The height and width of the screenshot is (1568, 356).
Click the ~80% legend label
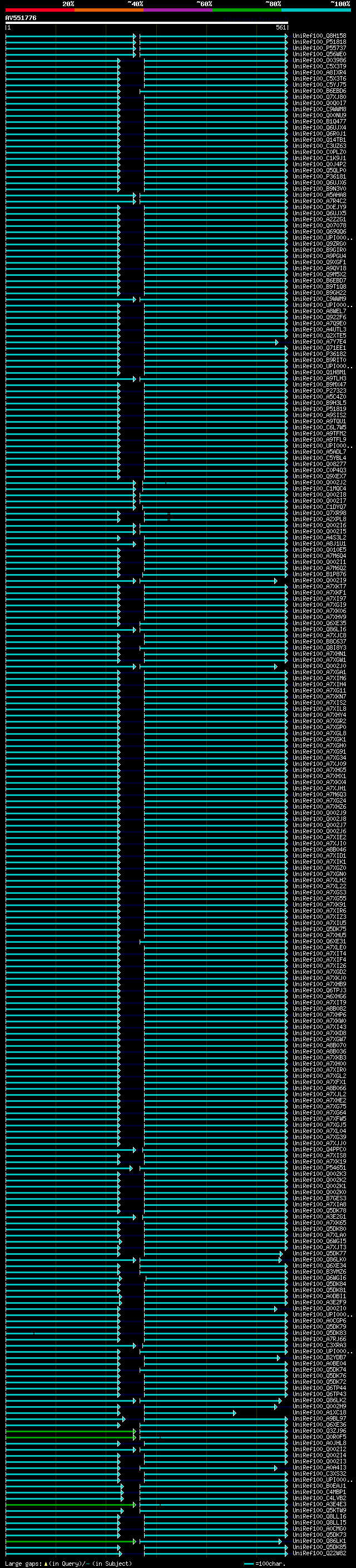click(x=273, y=4)
